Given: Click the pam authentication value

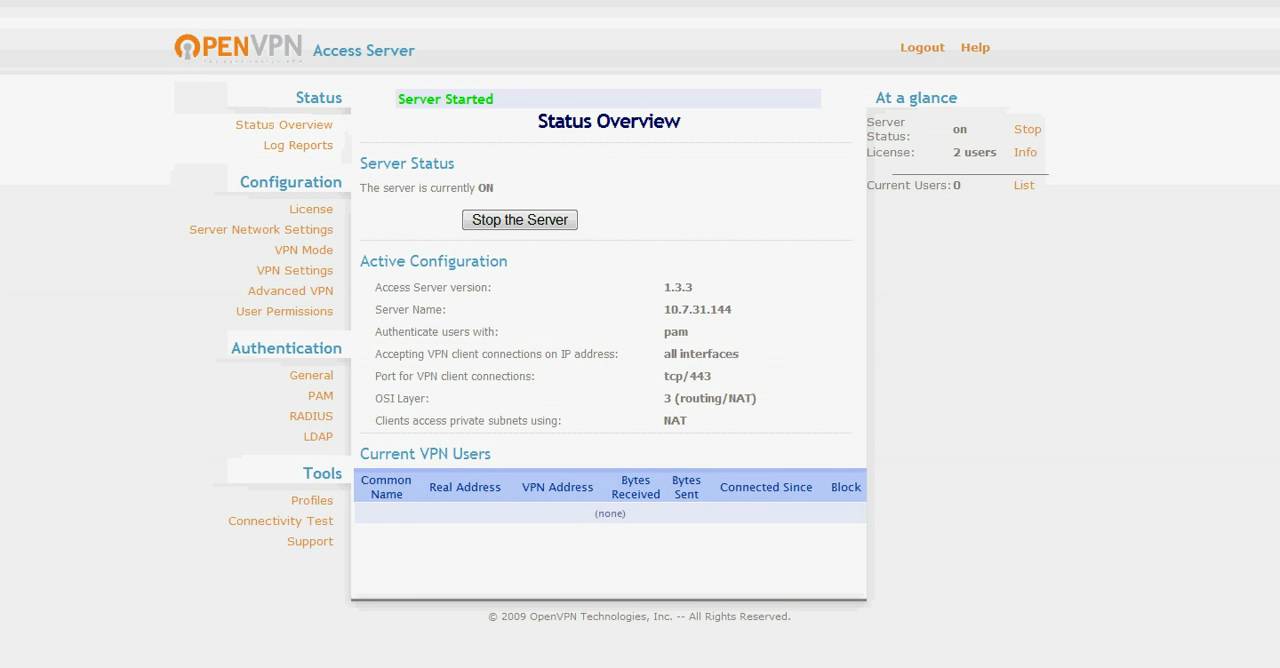Looking at the screenshot, I should click(676, 332).
